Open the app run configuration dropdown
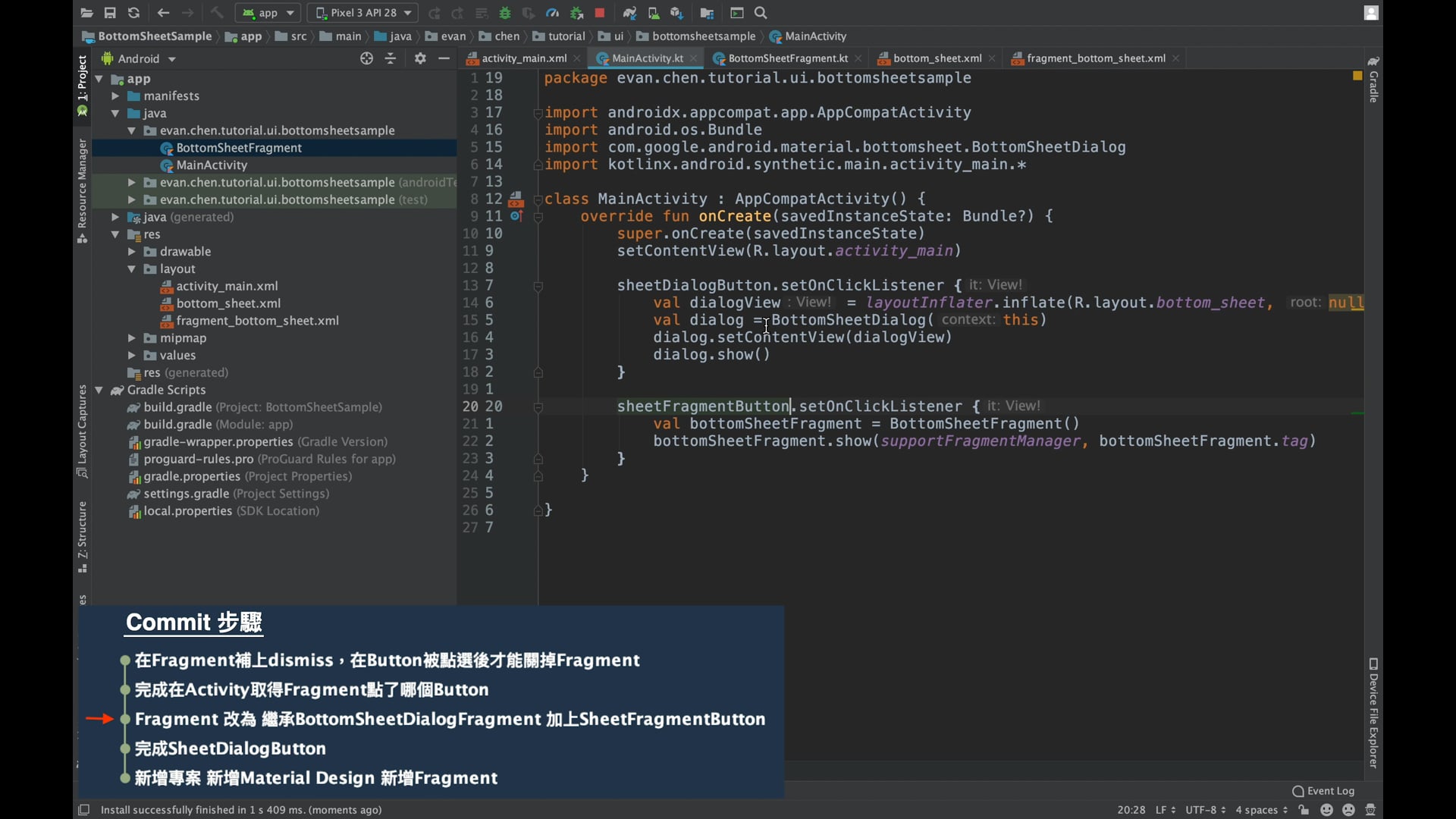The width and height of the screenshot is (1456, 819). point(269,13)
